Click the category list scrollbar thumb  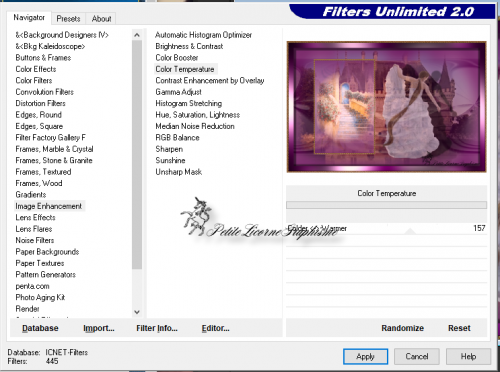(x=137, y=154)
